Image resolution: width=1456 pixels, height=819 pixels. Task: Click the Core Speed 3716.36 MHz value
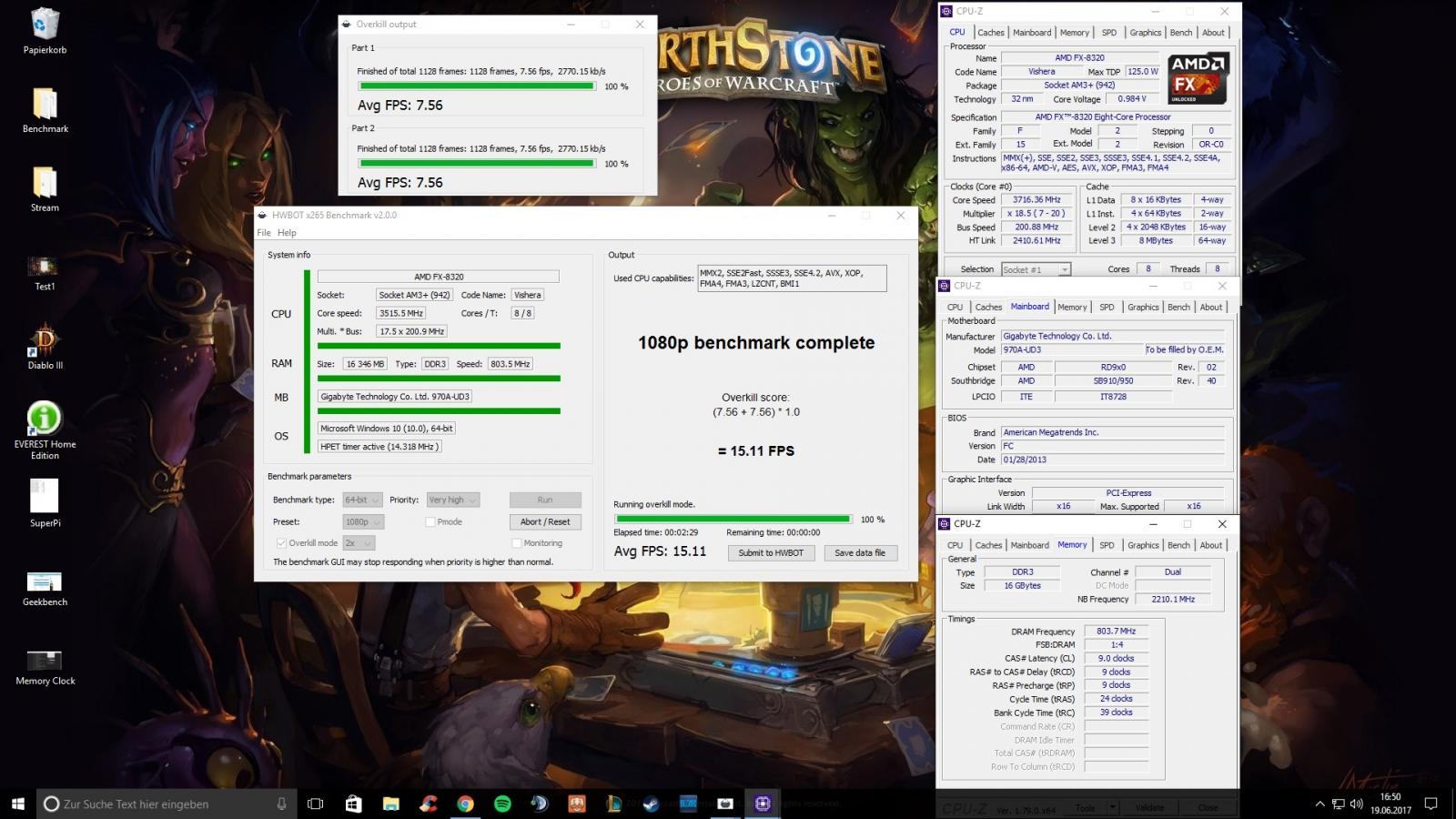1036,199
